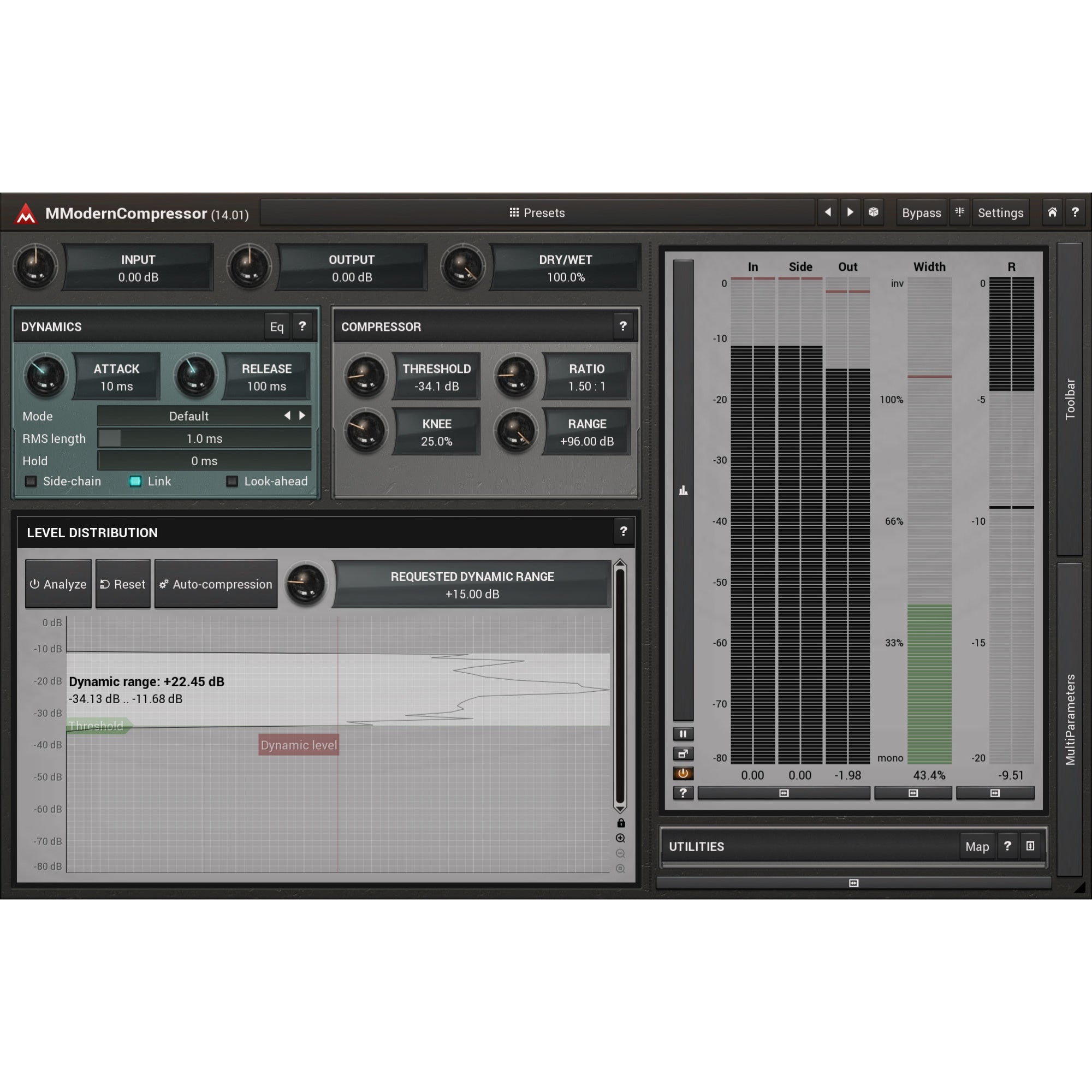Open the MultiParameters side tab

(x=1070, y=720)
